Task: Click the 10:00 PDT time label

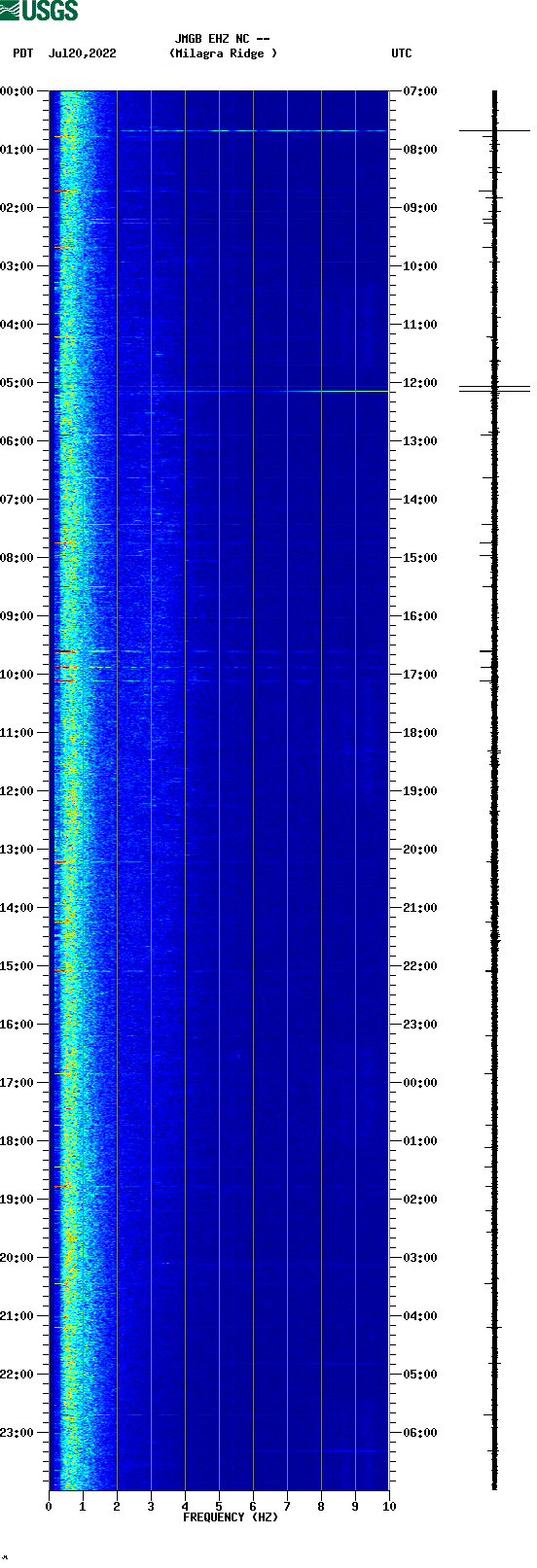Action: tap(18, 675)
